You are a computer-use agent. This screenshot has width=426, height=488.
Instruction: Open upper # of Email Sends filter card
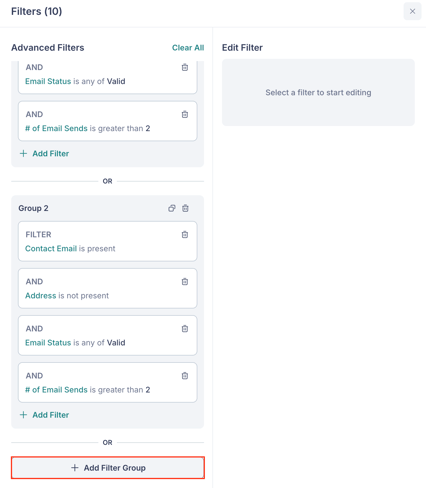(108, 121)
